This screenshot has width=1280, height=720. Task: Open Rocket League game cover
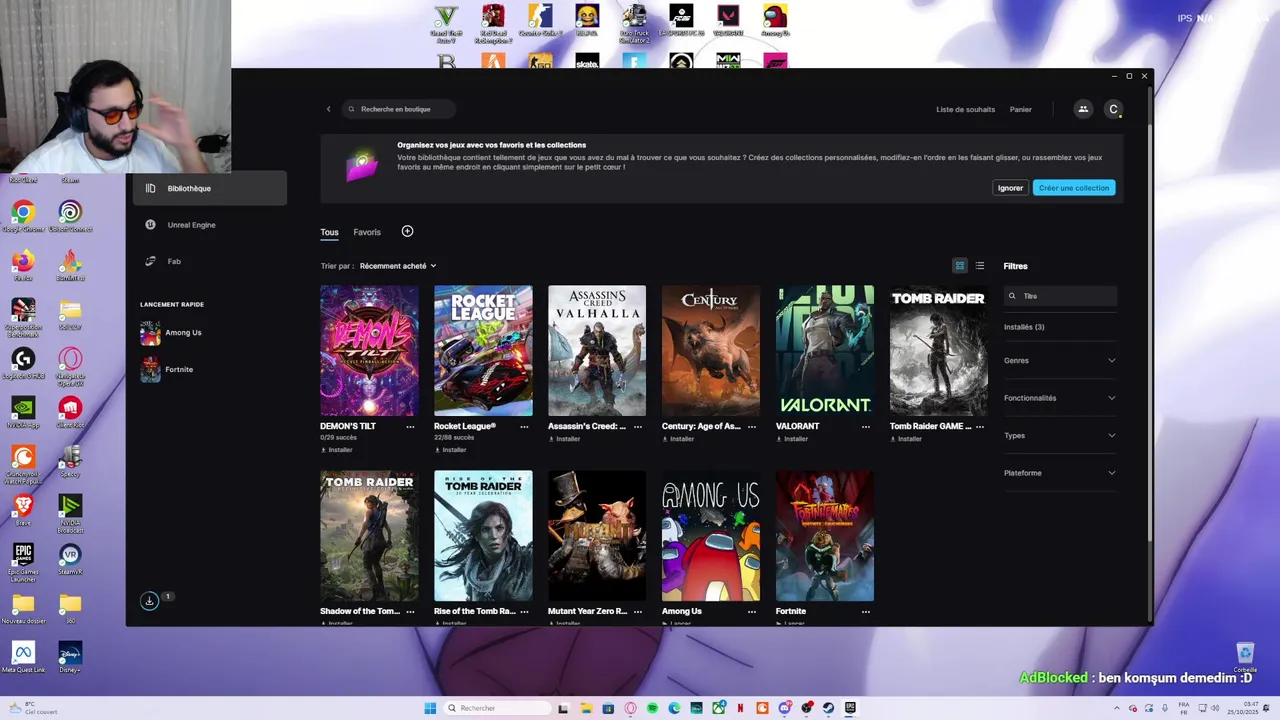click(x=483, y=351)
